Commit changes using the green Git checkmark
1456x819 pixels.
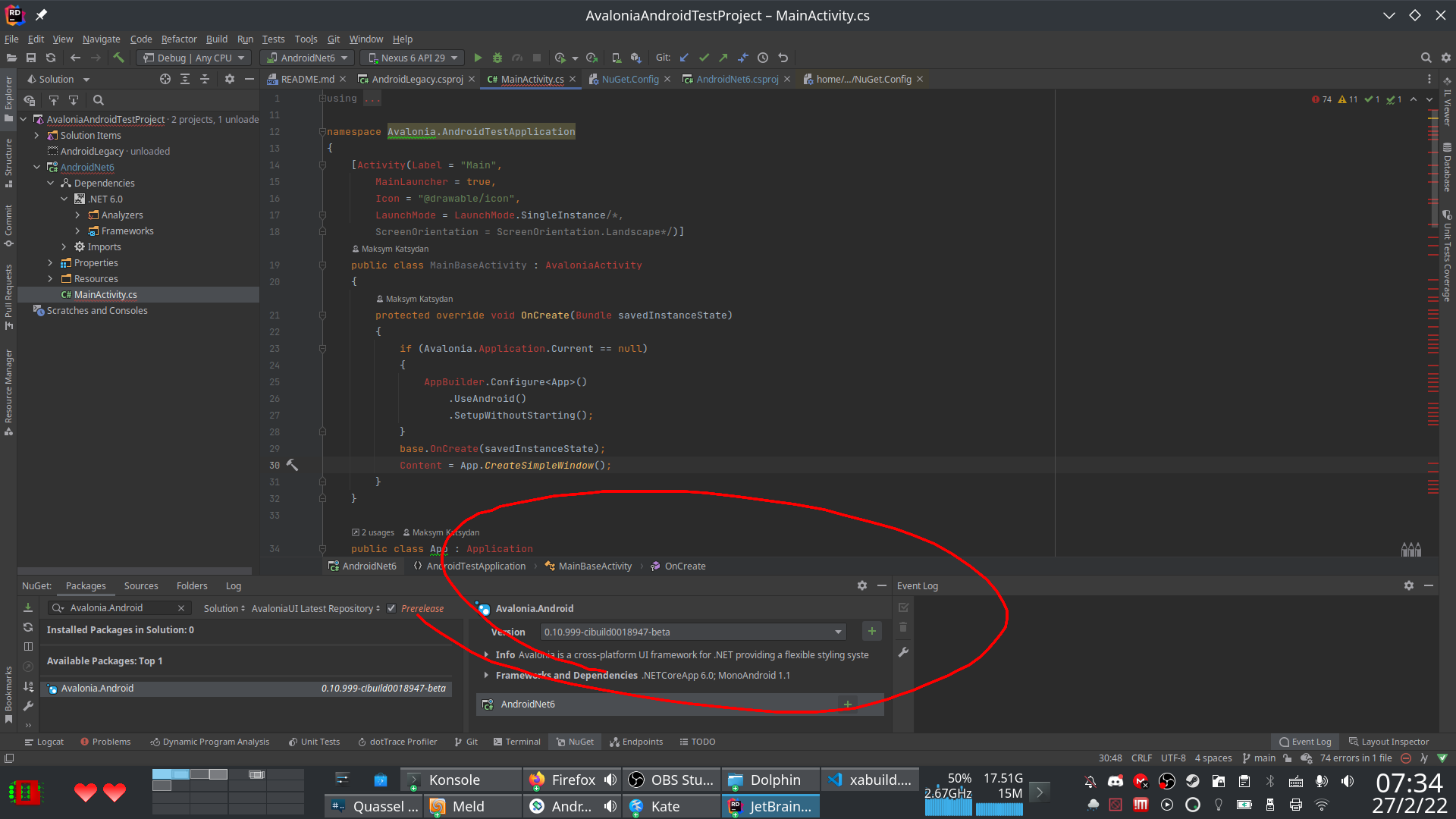[x=704, y=58]
